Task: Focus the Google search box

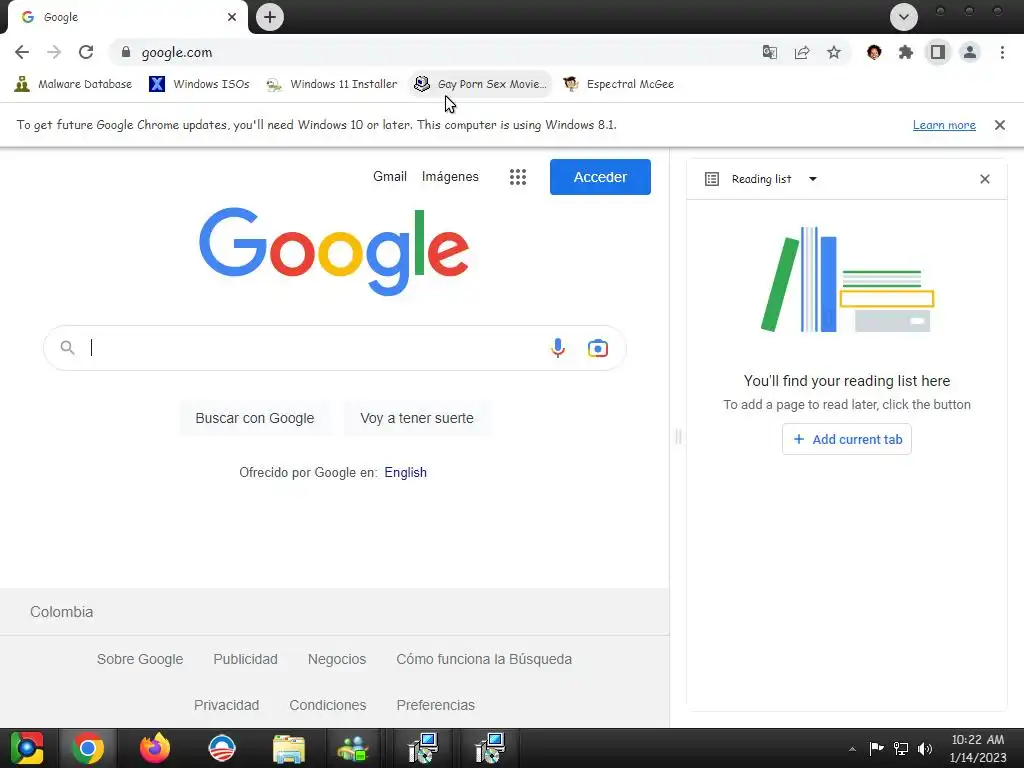Action: point(334,348)
